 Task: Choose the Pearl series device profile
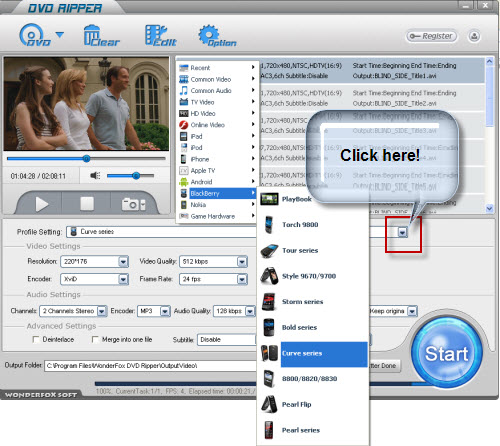313,430
